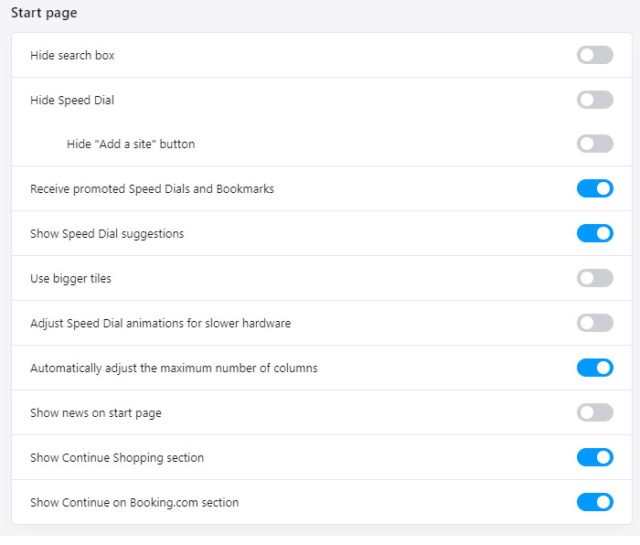Disable automatic maximum number of columns toggle

[595, 368]
